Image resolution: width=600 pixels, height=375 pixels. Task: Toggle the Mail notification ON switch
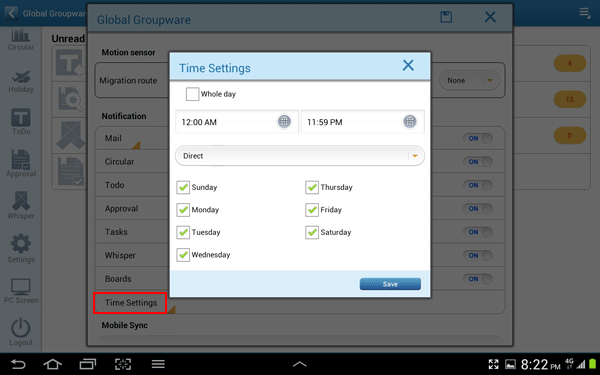pyautogui.click(x=478, y=138)
